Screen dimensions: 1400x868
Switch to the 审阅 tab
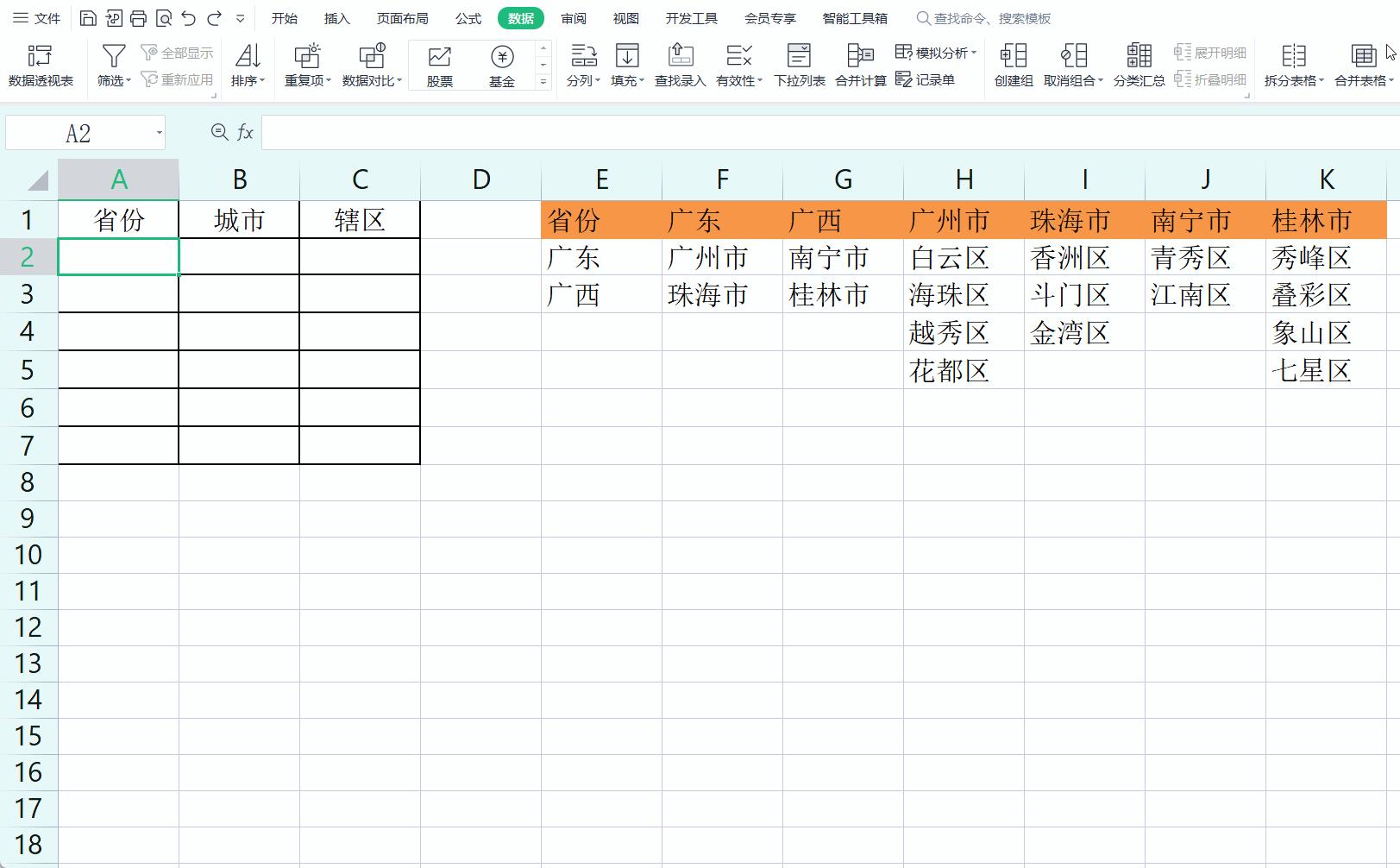click(574, 18)
